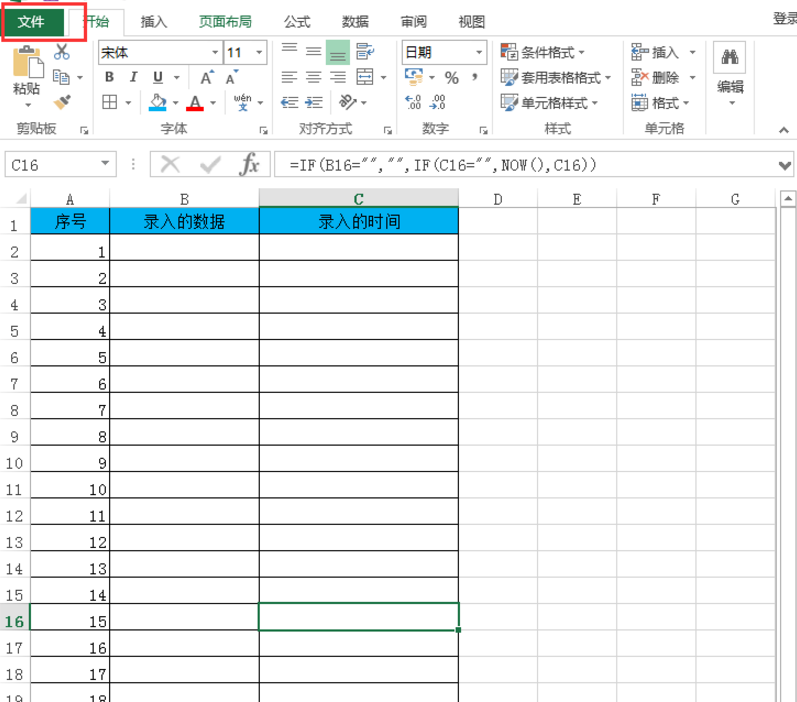Open 对齐方式 dialog launcher
The width and height of the screenshot is (797, 702).
[x=388, y=131]
